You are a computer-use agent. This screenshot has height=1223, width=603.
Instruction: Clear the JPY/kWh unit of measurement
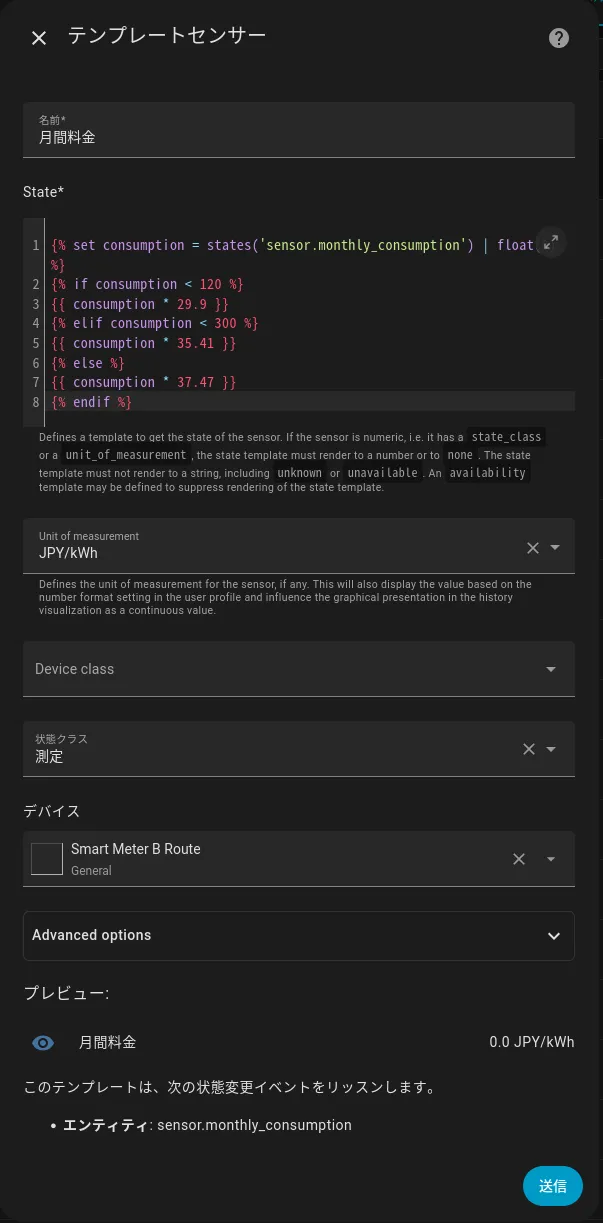click(x=532, y=547)
